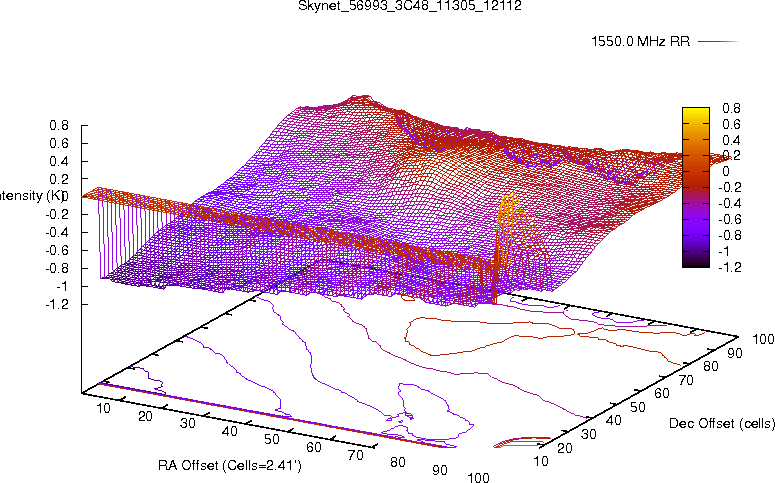Select the Dec Offset (cells) axis label
Screen dimensions: 775x483
pos(722,423)
